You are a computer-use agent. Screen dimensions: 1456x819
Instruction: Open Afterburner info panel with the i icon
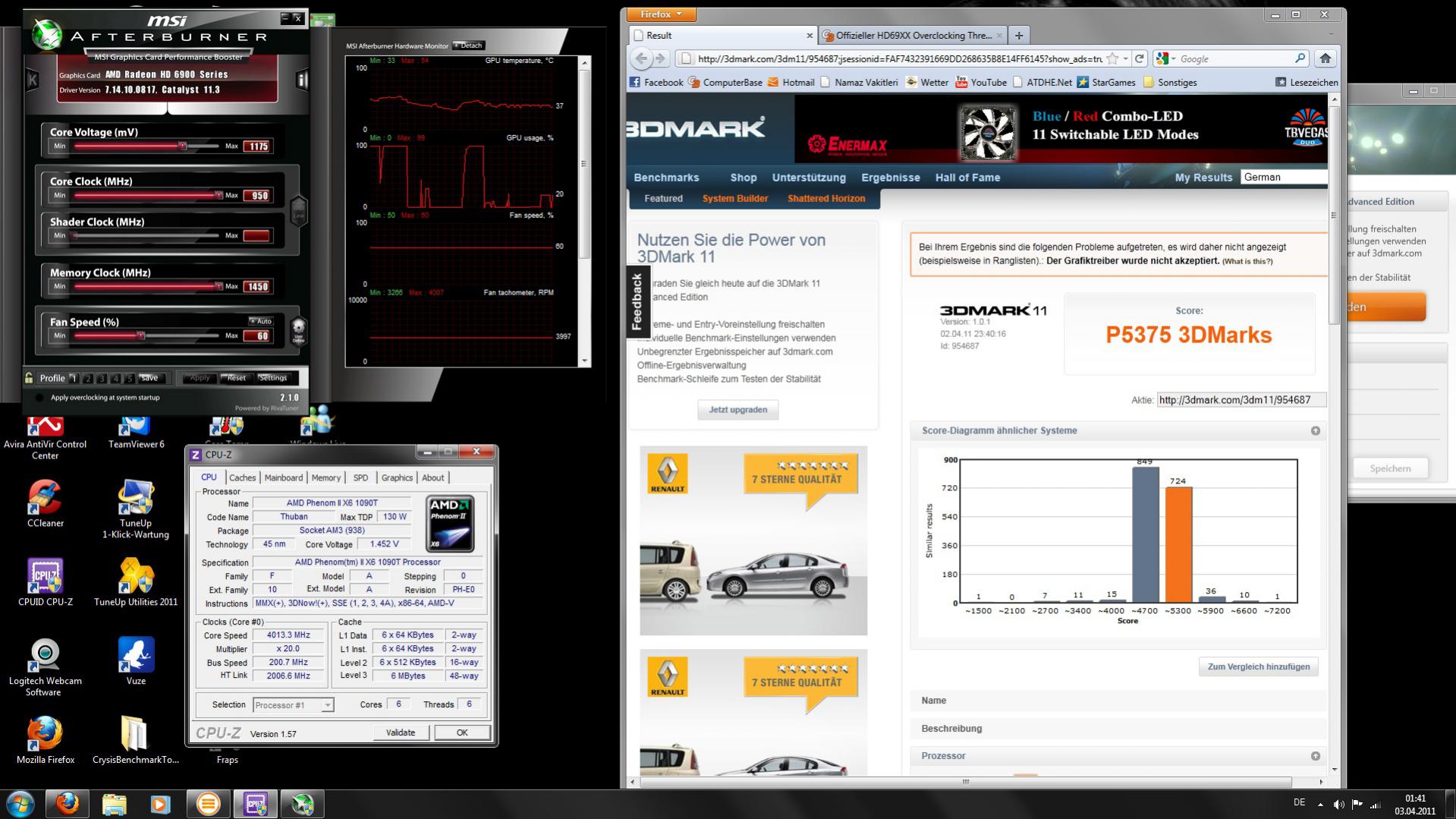tap(302, 80)
